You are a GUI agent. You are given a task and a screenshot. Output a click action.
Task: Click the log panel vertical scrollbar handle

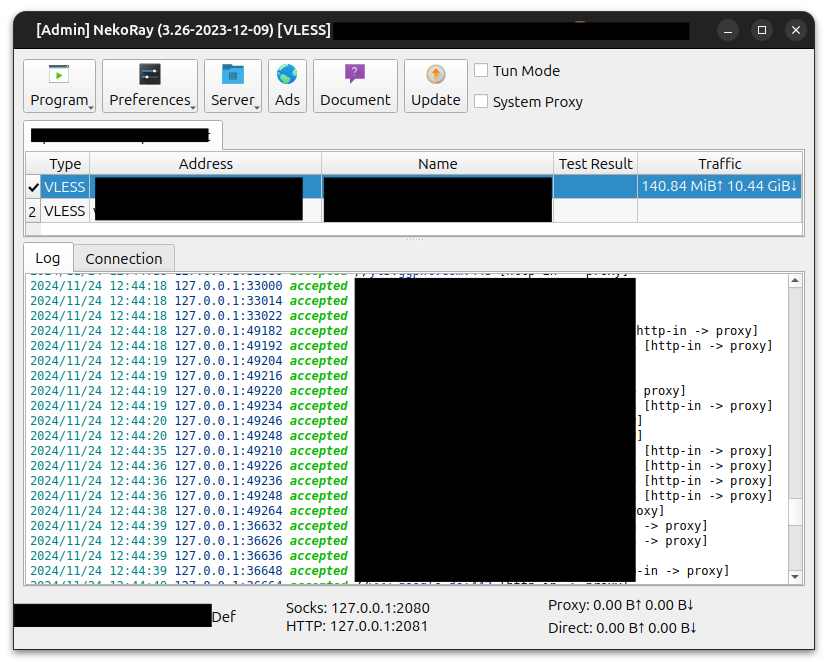click(x=795, y=512)
